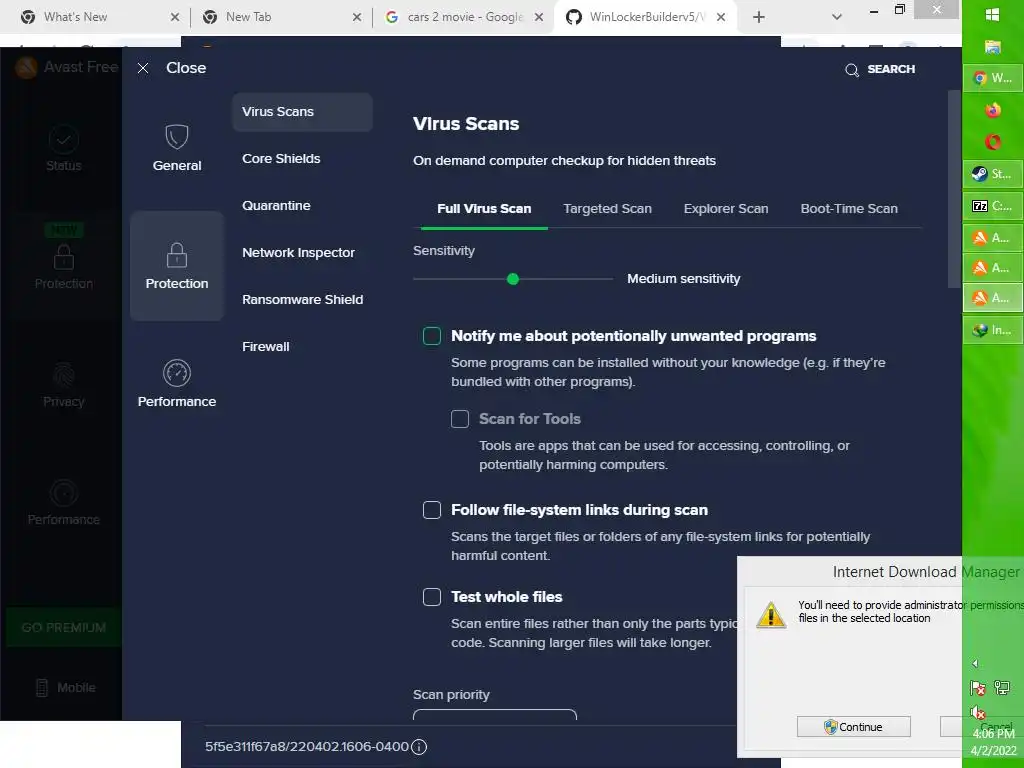The height and width of the screenshot is (768, 1024).
Task: Open the Windows Start button
Action: [x=993, y=15]
